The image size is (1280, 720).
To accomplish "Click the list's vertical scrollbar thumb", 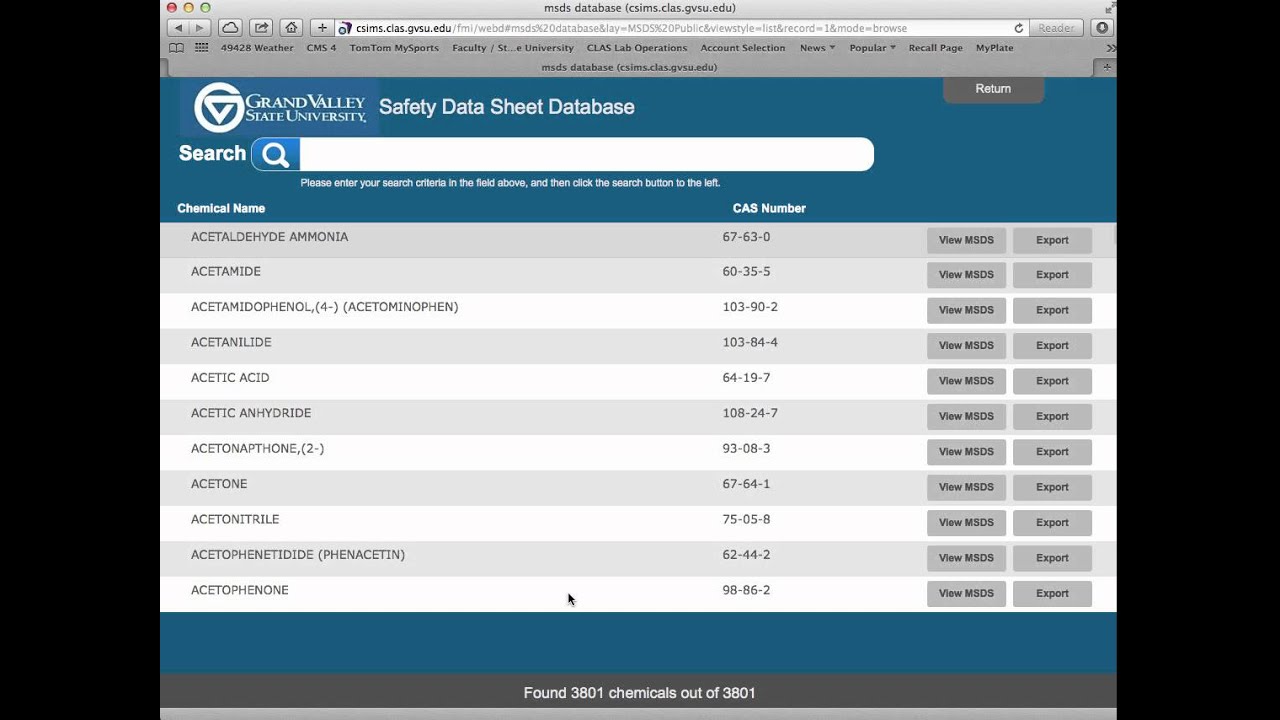I will [1114, 236].
